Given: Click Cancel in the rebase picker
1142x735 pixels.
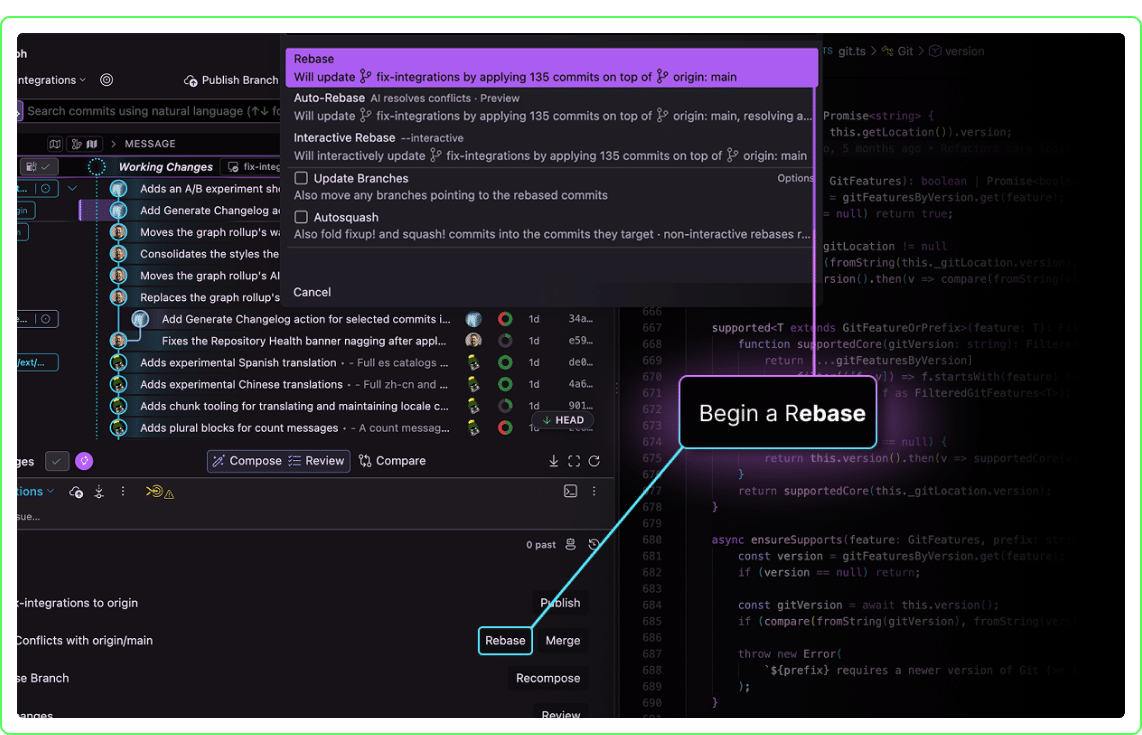Looking at the screenshot, I should click(312, 292).
